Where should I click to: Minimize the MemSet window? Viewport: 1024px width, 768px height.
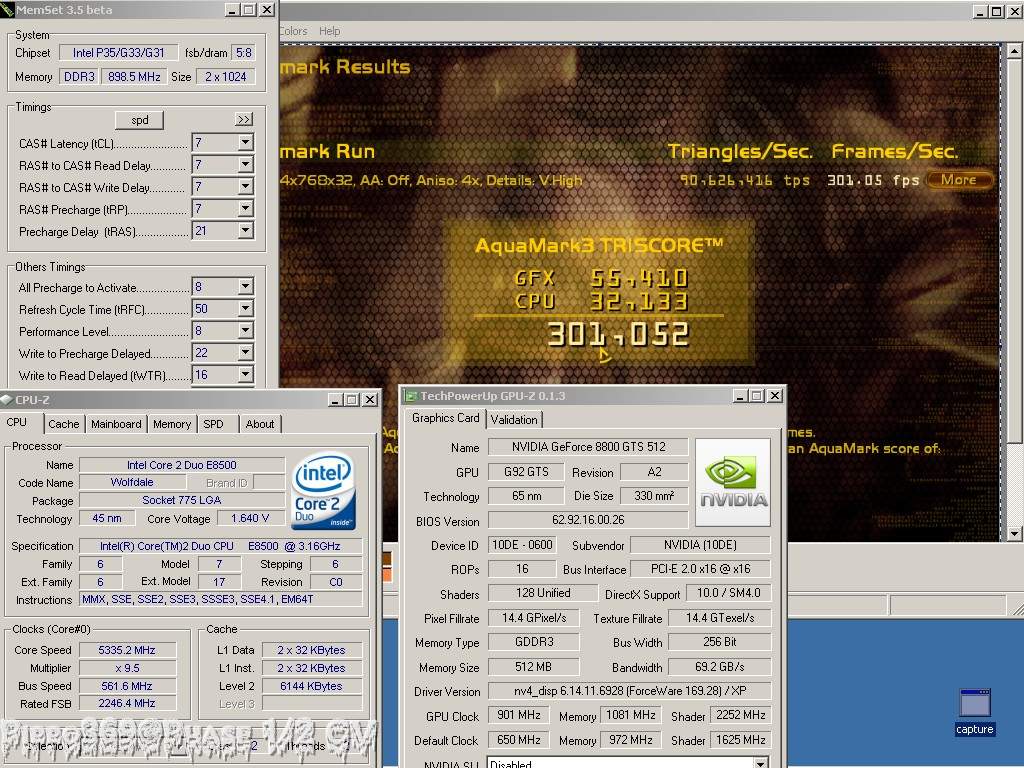point(232,10)
